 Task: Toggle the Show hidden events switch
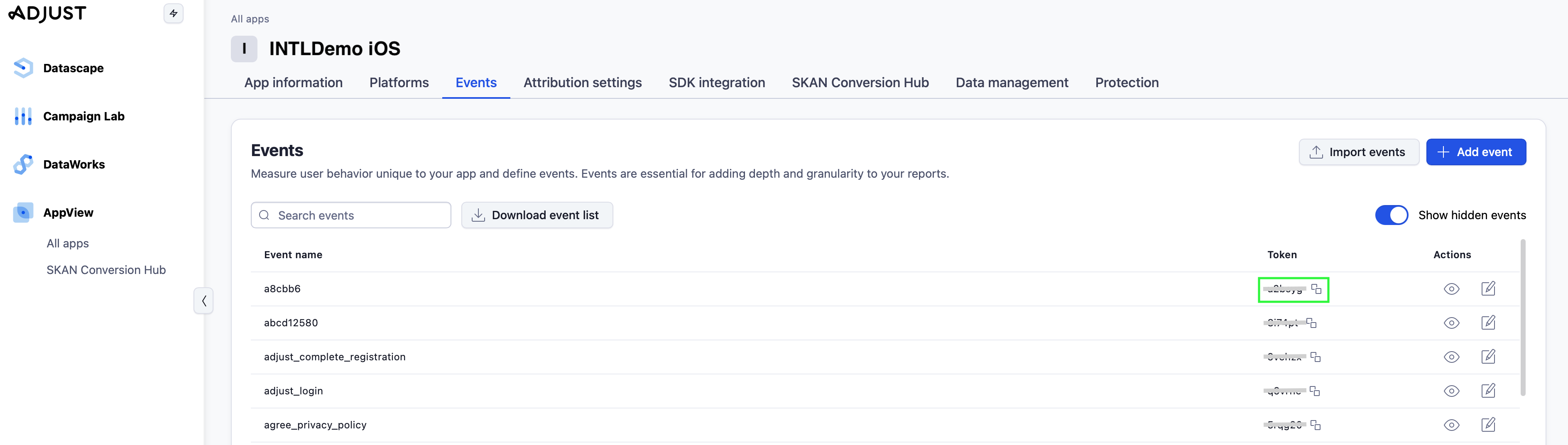(x=1391, y=215)
